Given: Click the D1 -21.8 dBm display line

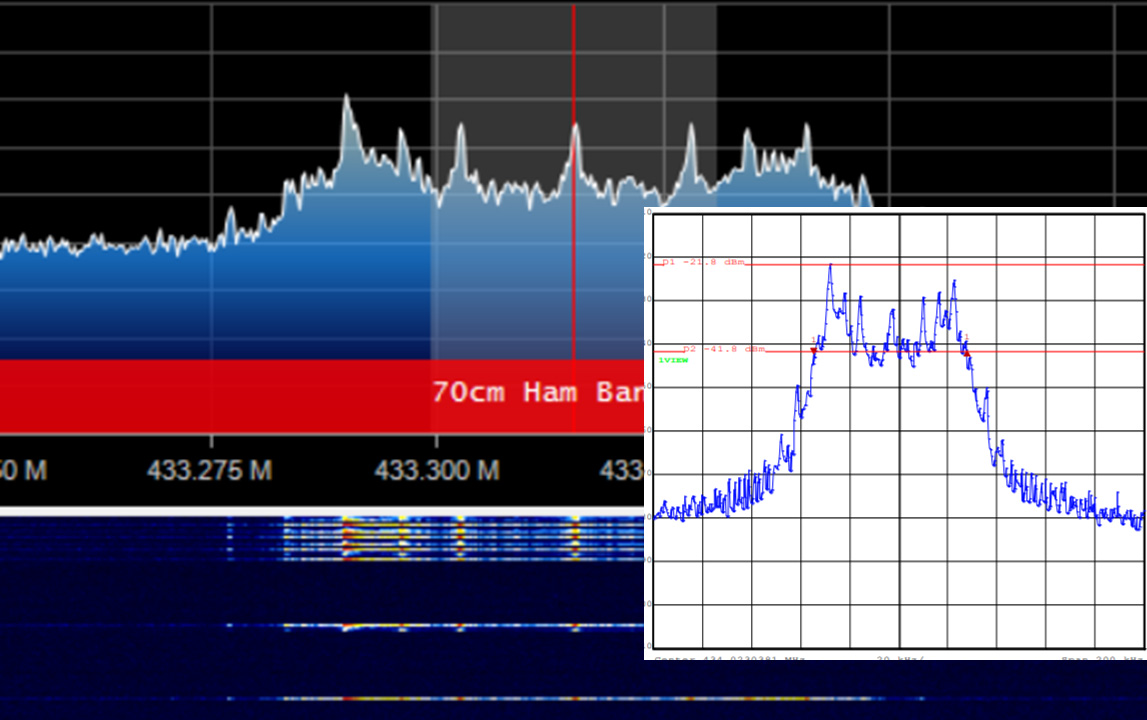Looking at the screenshot, I should click(900, 263).
